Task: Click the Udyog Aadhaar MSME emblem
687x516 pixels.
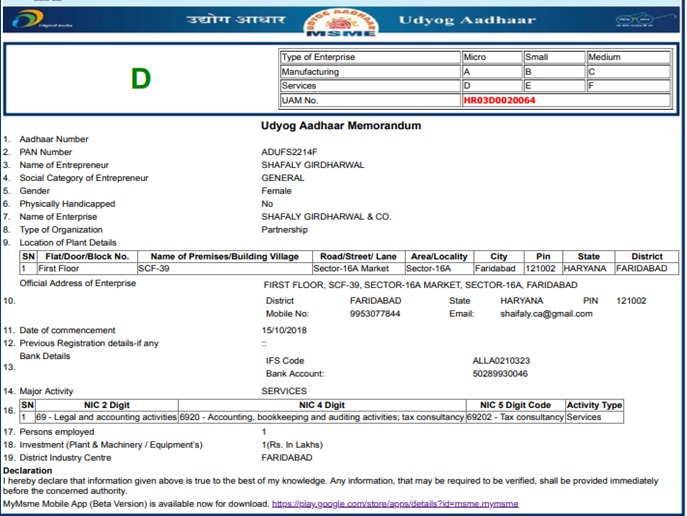Action: point(341,23)
